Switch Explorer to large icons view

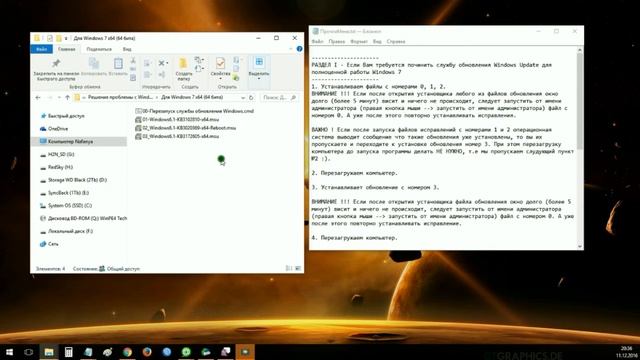tap(298, 268)
